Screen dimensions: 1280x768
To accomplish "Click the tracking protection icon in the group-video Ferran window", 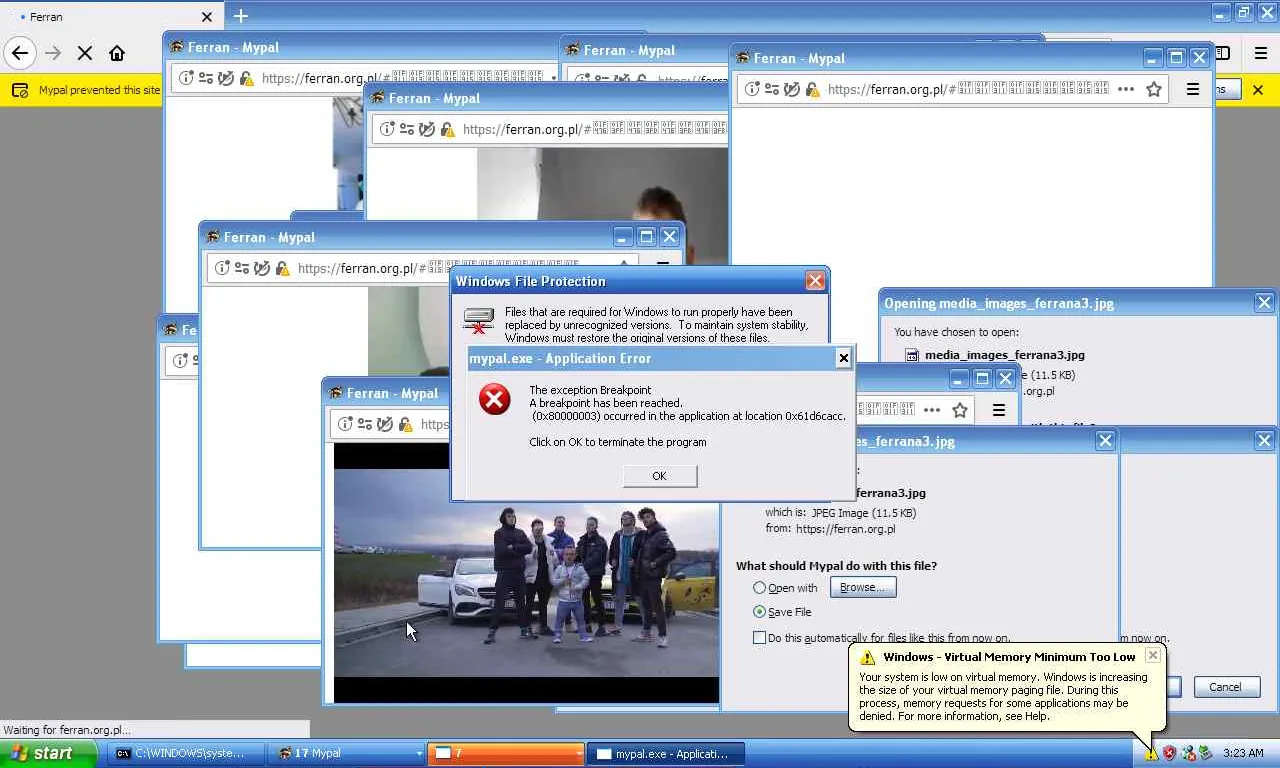I will [x=384, y=424].
